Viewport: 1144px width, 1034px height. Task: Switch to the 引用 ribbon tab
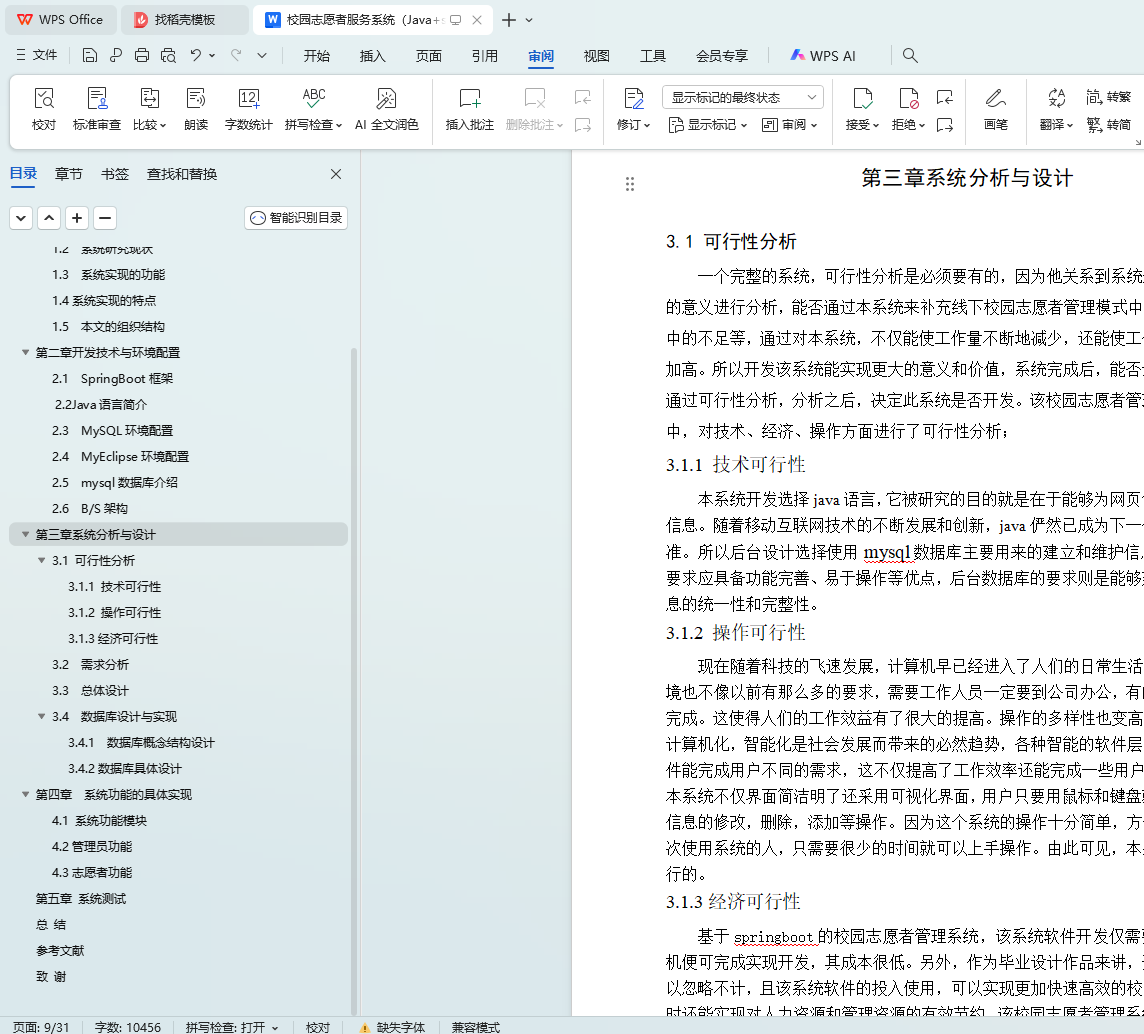484,55
